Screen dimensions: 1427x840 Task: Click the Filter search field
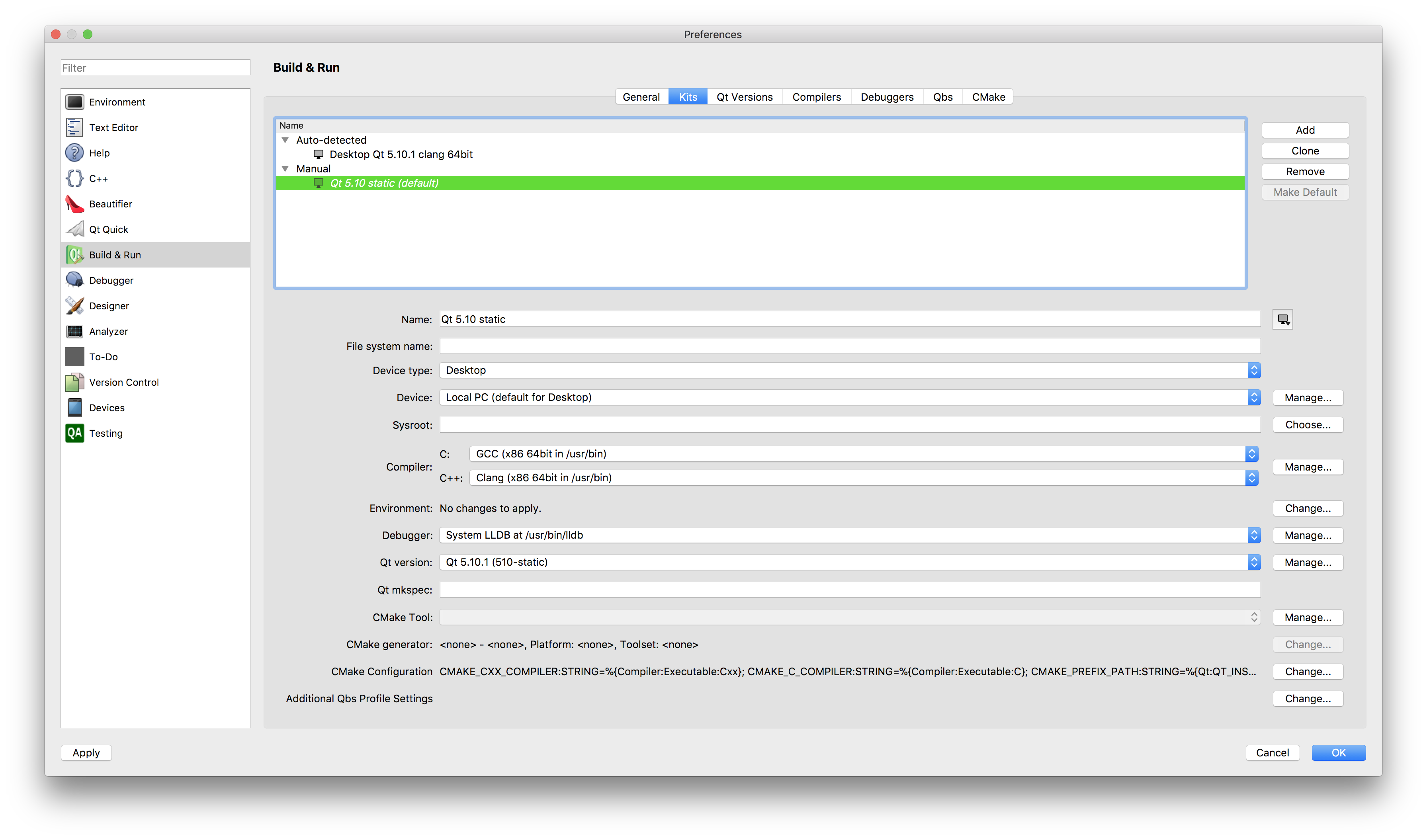155,68
